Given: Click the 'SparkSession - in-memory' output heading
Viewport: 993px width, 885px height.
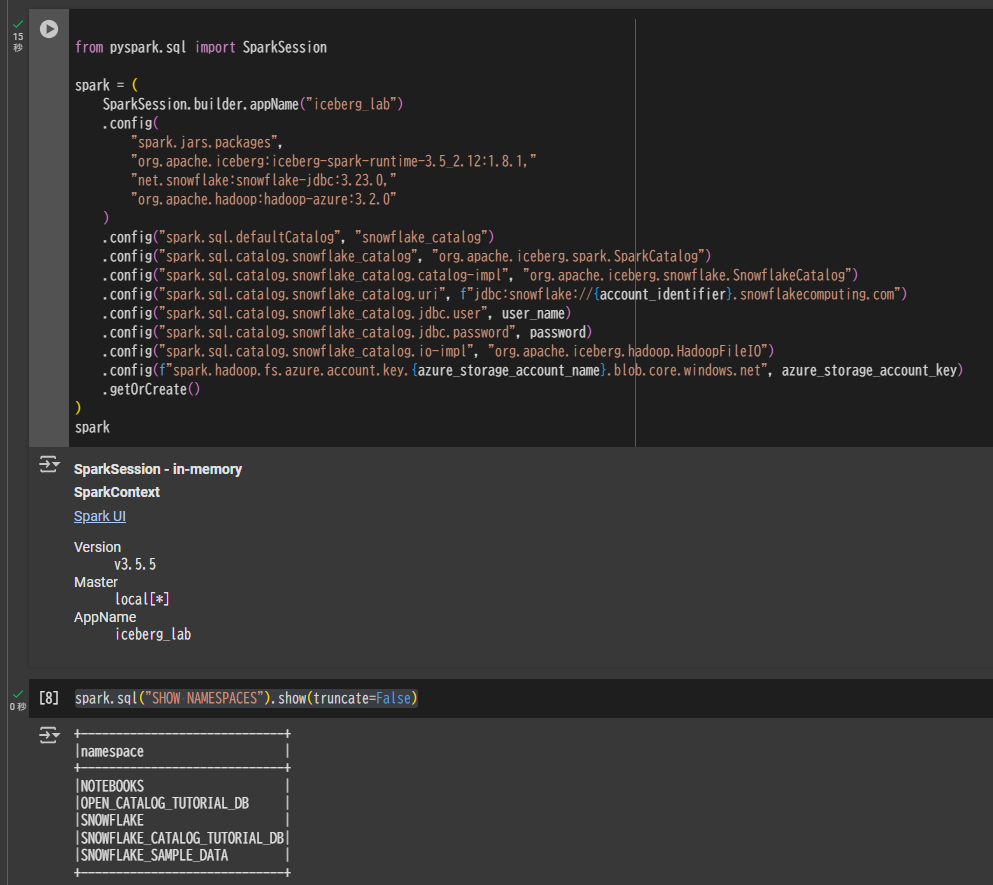Looking at the screenshot, I should pyautogui.click(x=158, y=469).
